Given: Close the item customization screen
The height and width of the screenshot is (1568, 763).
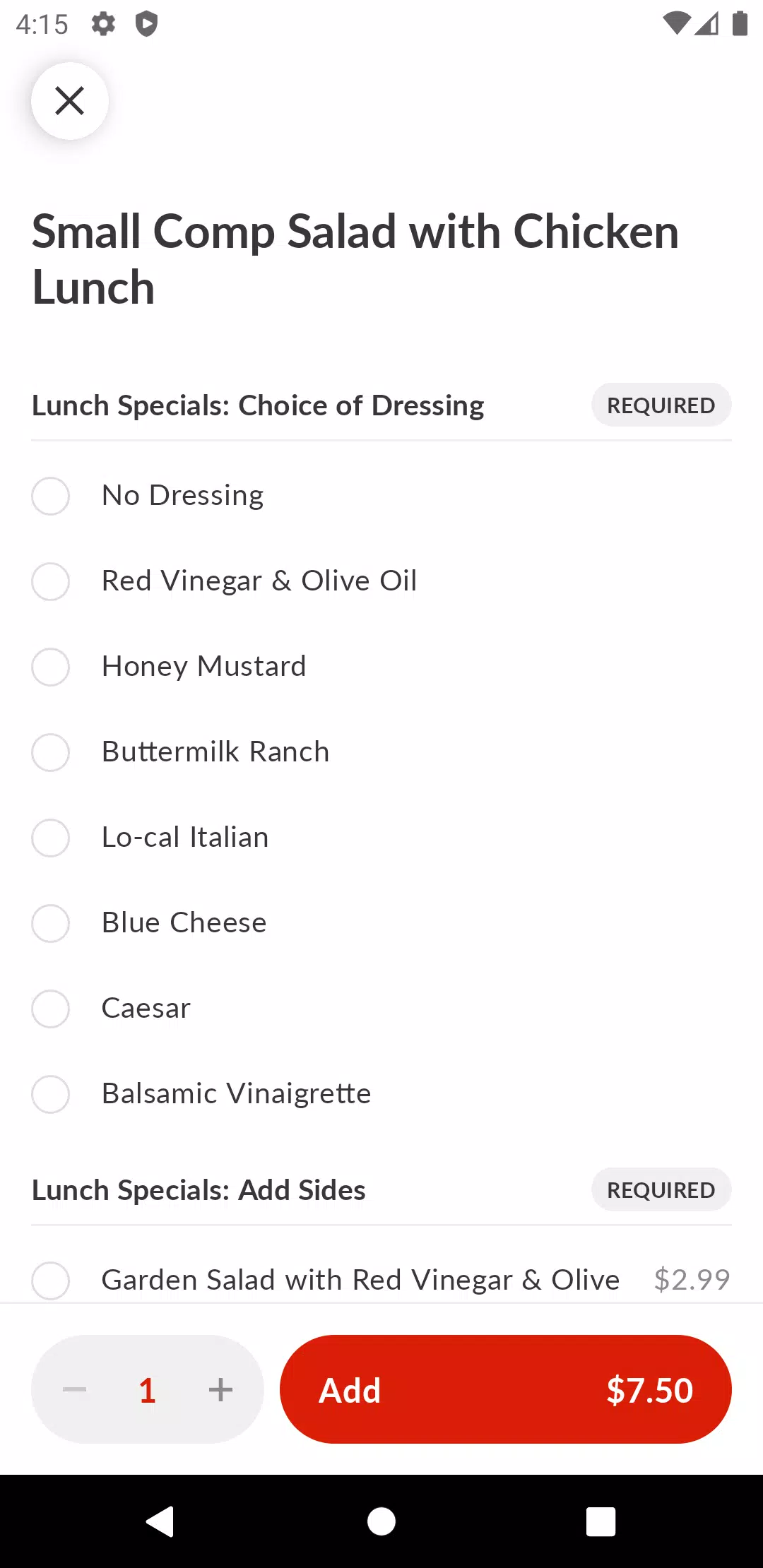Looking at the screenshot, I should coord(70,101).
